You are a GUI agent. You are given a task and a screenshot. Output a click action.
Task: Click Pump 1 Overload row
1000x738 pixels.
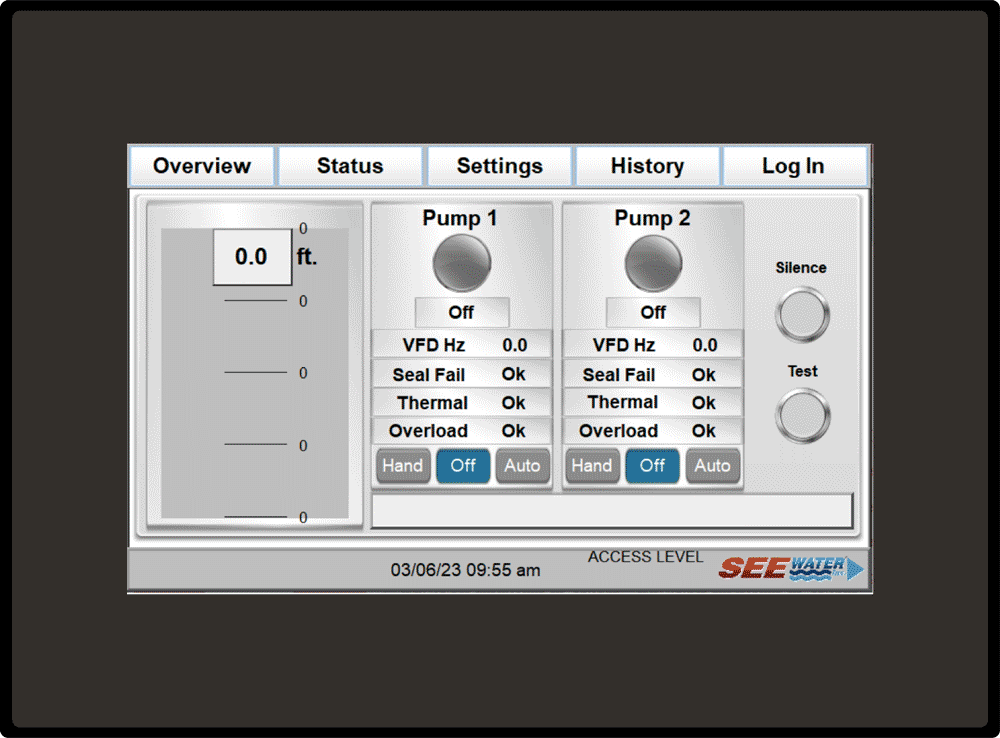pyautogui.click(x=462, y=431)
